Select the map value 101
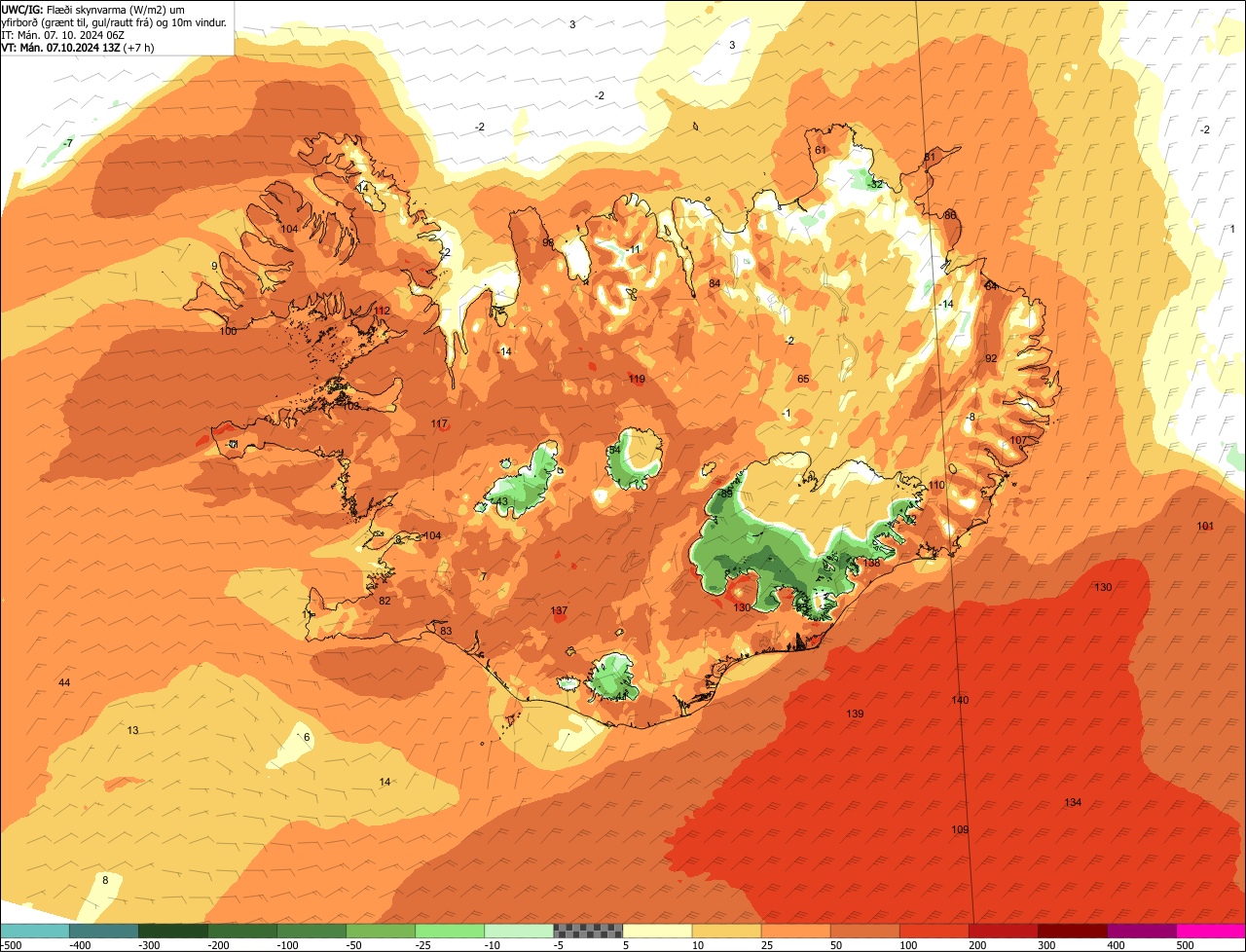 click(1205, 526)
